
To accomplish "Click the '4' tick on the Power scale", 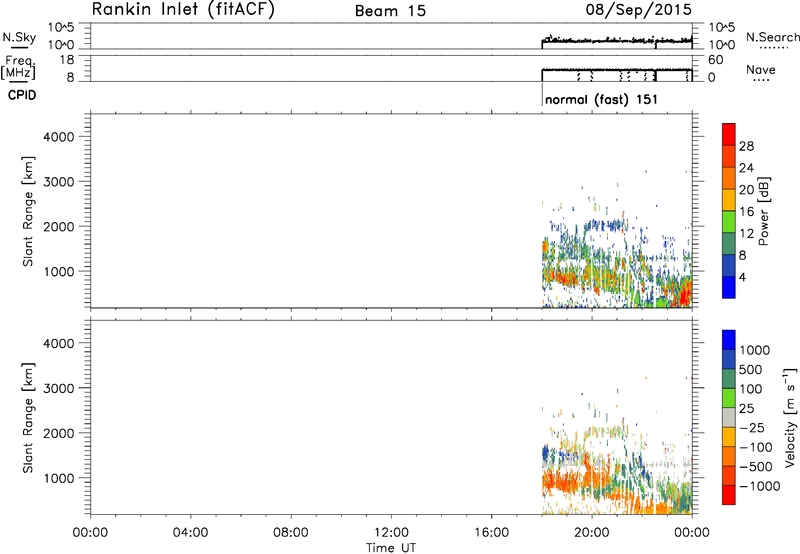I will (742, 277).
